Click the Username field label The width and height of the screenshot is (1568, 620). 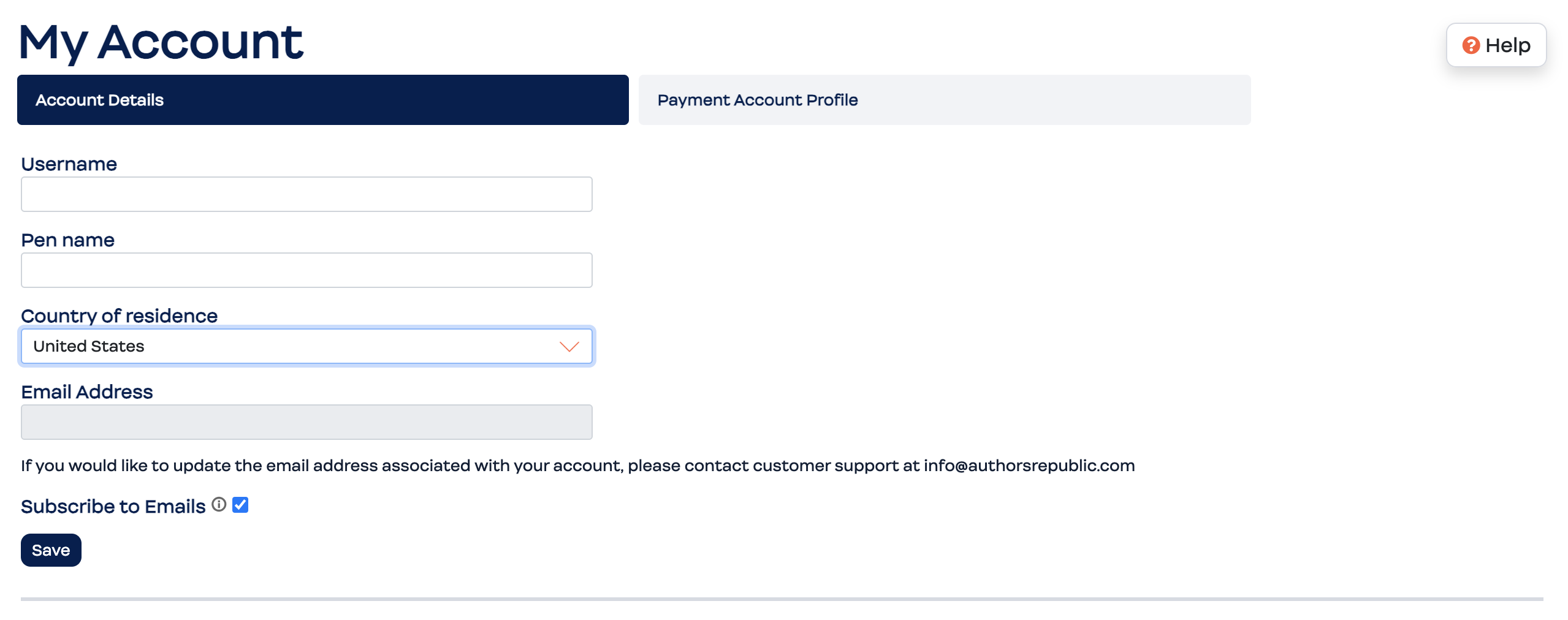click(x=69, y=164)
